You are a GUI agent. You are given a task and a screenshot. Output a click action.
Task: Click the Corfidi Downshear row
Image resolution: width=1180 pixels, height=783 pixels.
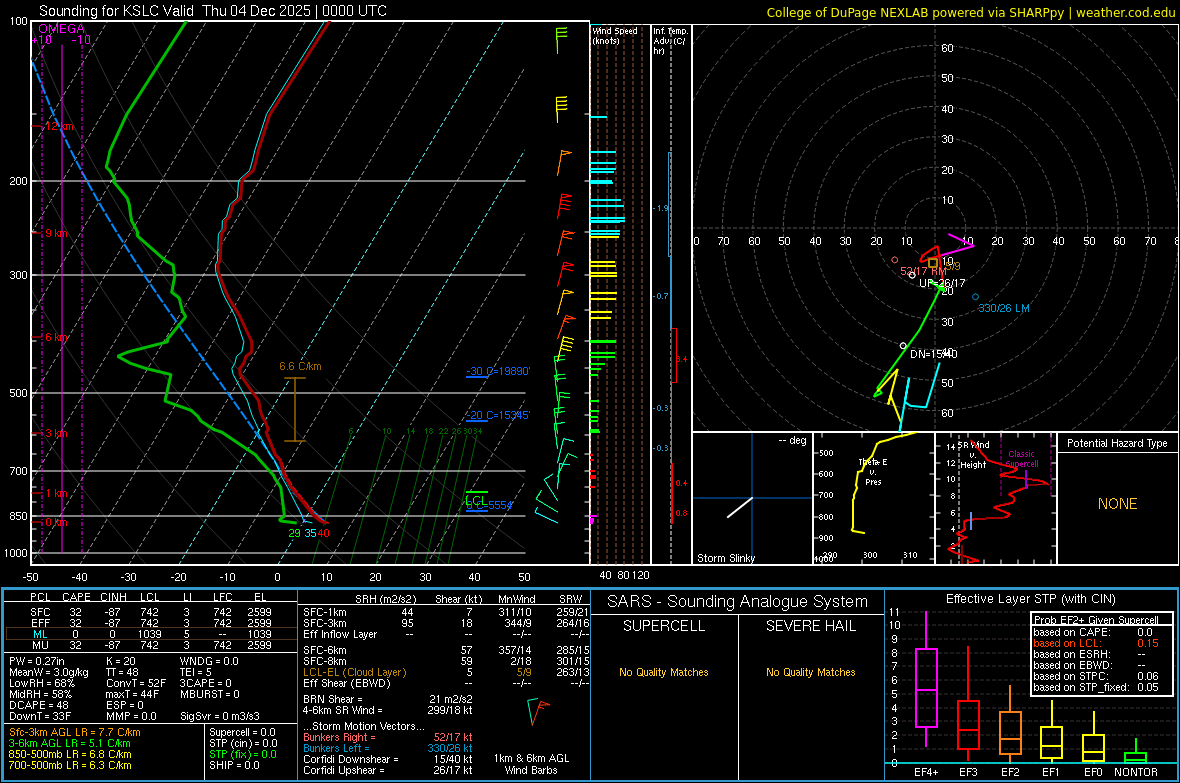[388, 759]
